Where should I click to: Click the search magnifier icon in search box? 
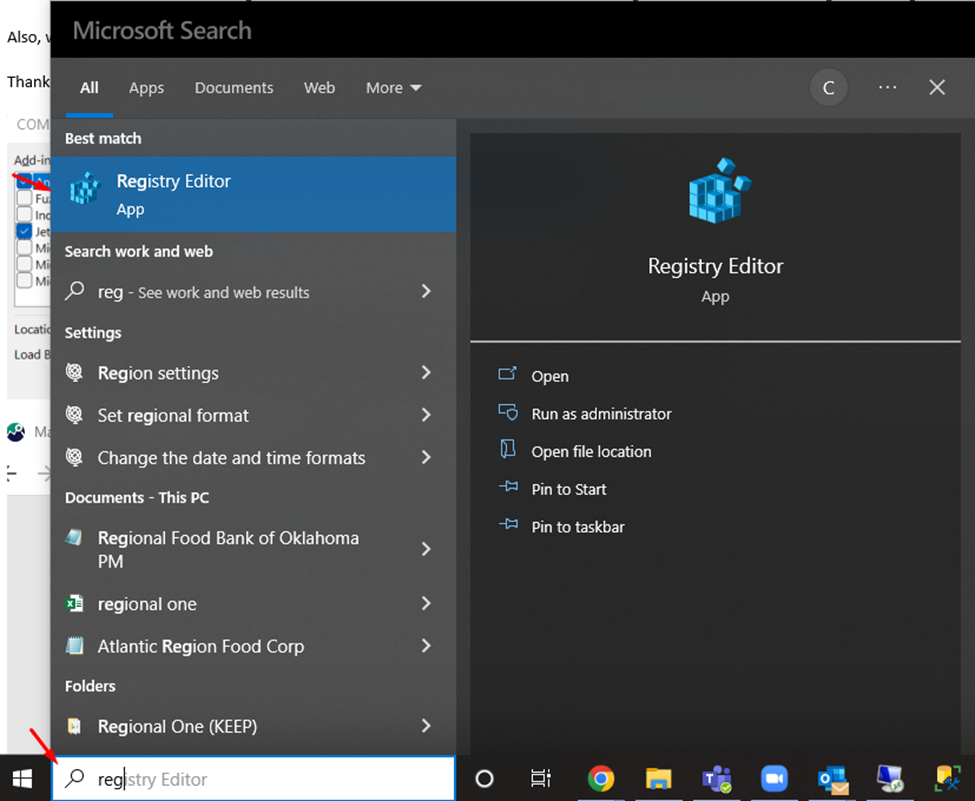tap(75, 778)
